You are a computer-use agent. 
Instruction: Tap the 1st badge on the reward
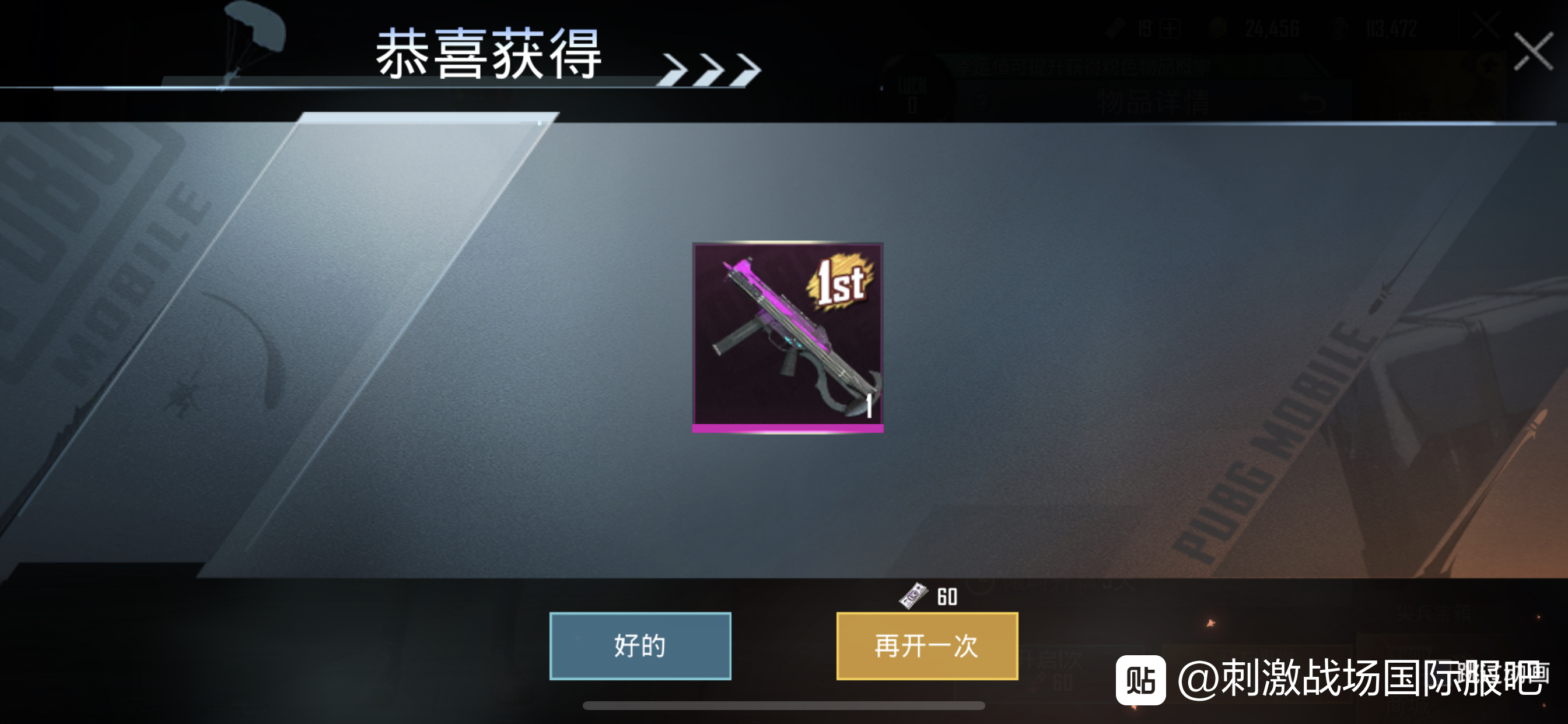(x=840, y=282)
